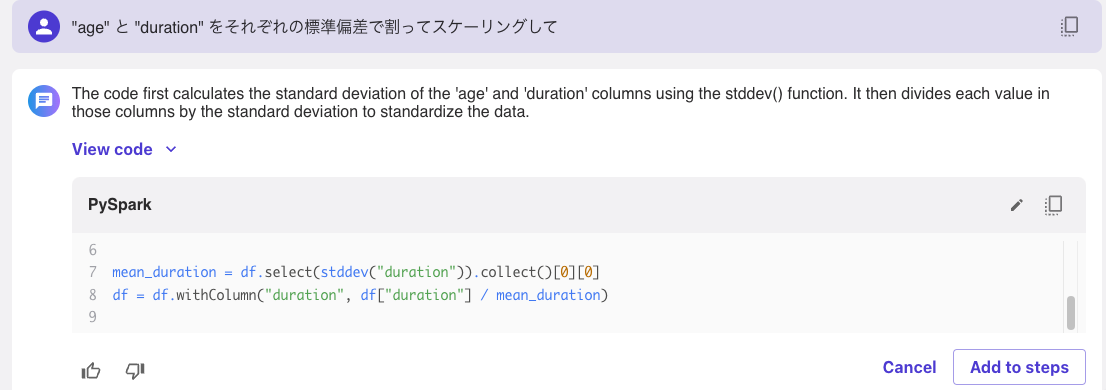
Task: Copy the PySpark code snippet
Action: click(x=1053, y=205)
